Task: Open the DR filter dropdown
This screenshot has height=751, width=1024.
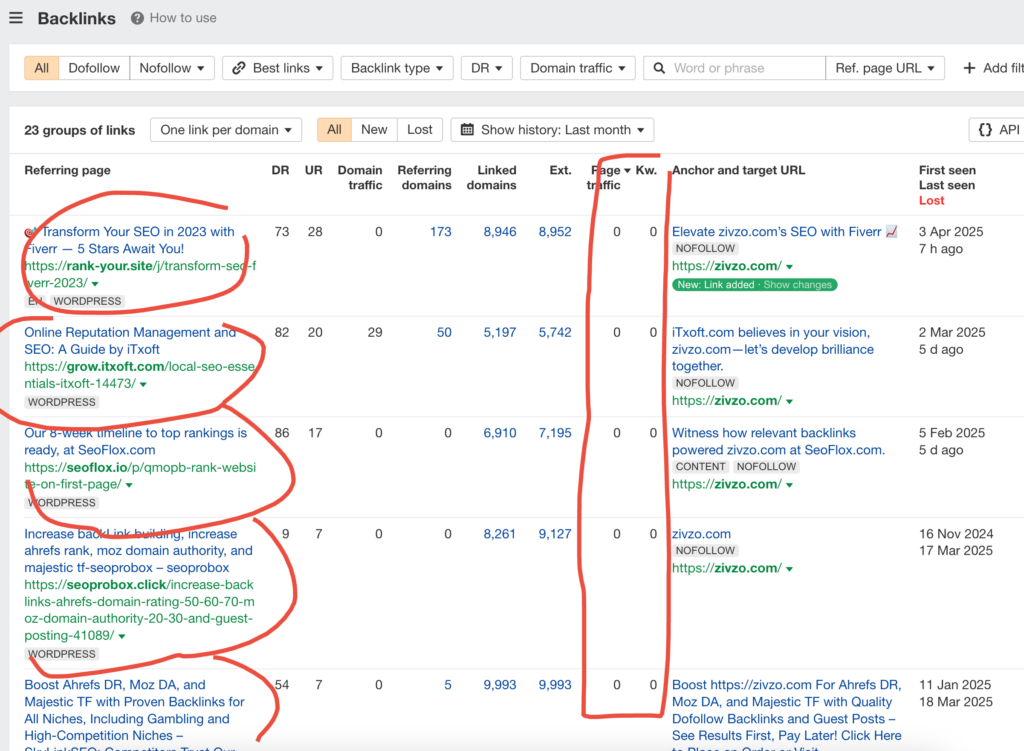Action: 487,68
